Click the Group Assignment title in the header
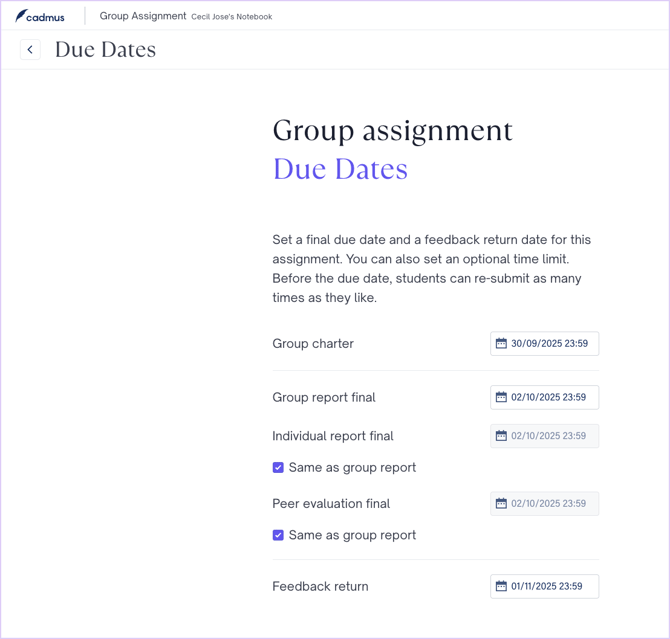 [x=142, y=16]
